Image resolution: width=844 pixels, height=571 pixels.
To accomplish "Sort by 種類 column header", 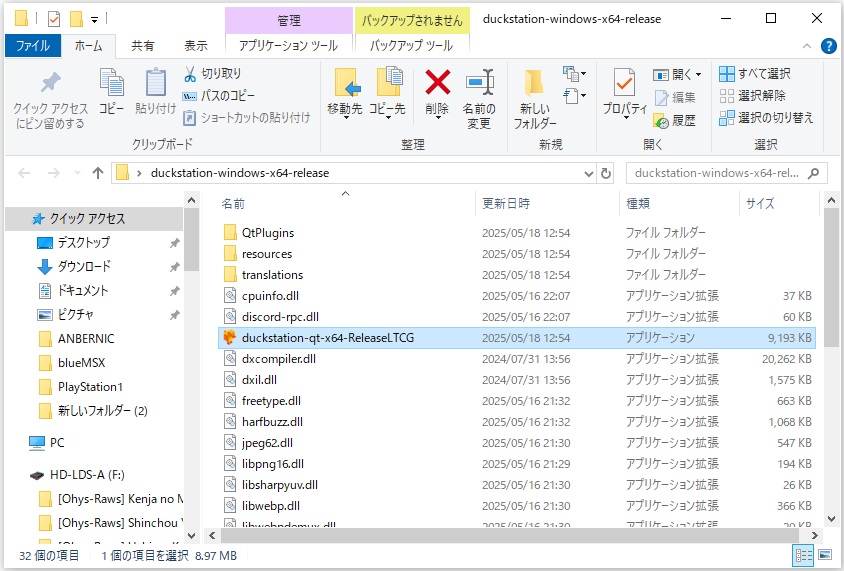I will pos(638,203).
